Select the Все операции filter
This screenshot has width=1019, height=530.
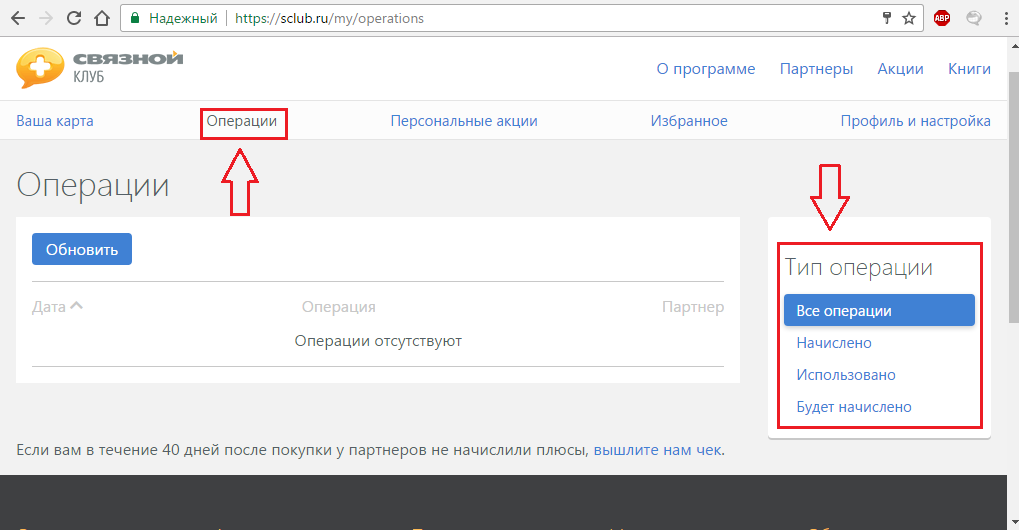click(x=878, y=311)
